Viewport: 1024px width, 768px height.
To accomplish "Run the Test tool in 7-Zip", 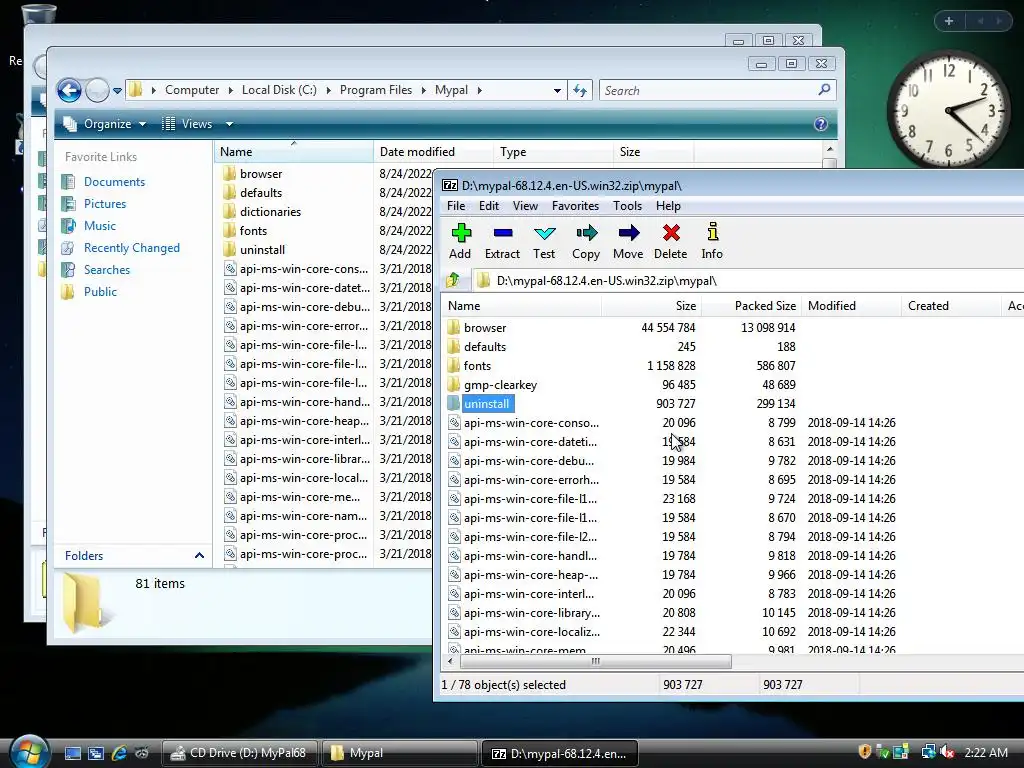I will point(544,241).
